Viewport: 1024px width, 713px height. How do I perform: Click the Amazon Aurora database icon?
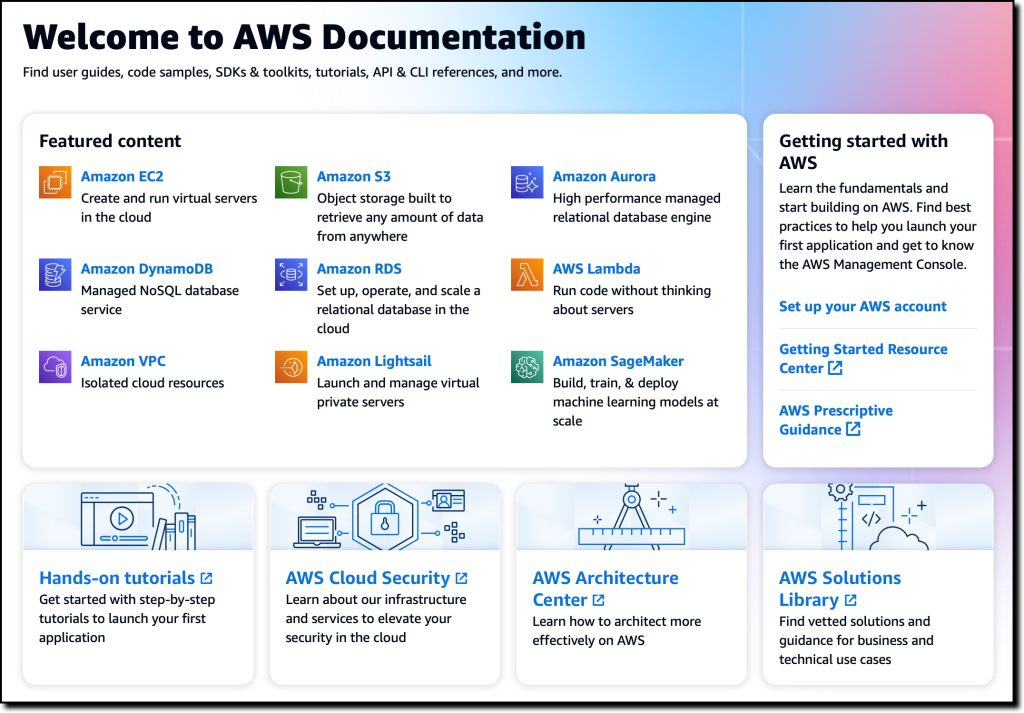pos(526,184)
